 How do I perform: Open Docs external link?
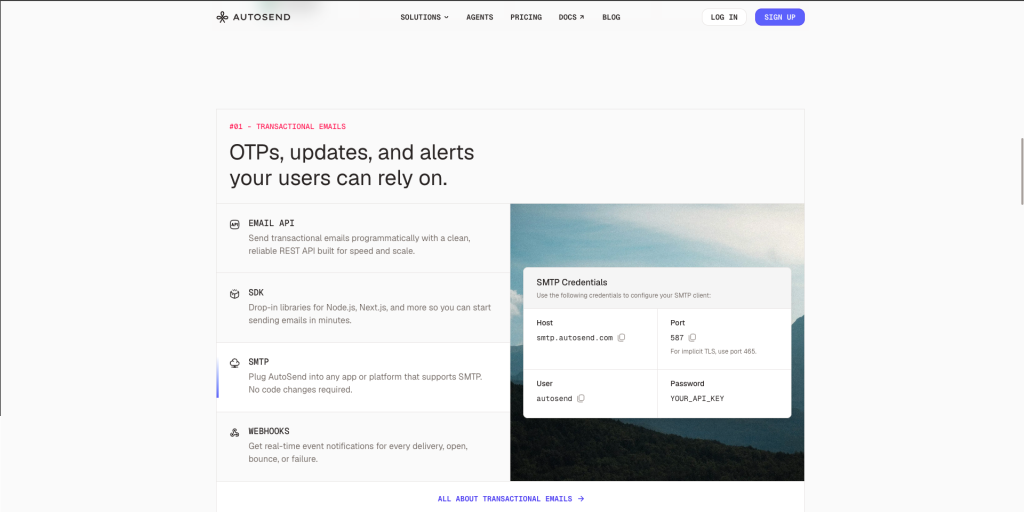[x=571, y=18]
